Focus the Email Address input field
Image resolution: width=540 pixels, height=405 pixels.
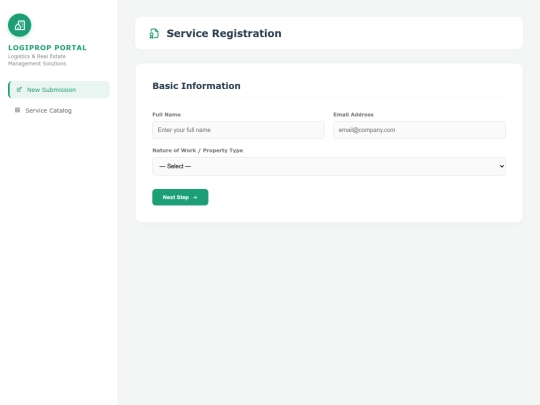pyautogui.click(x=419, y=130)
